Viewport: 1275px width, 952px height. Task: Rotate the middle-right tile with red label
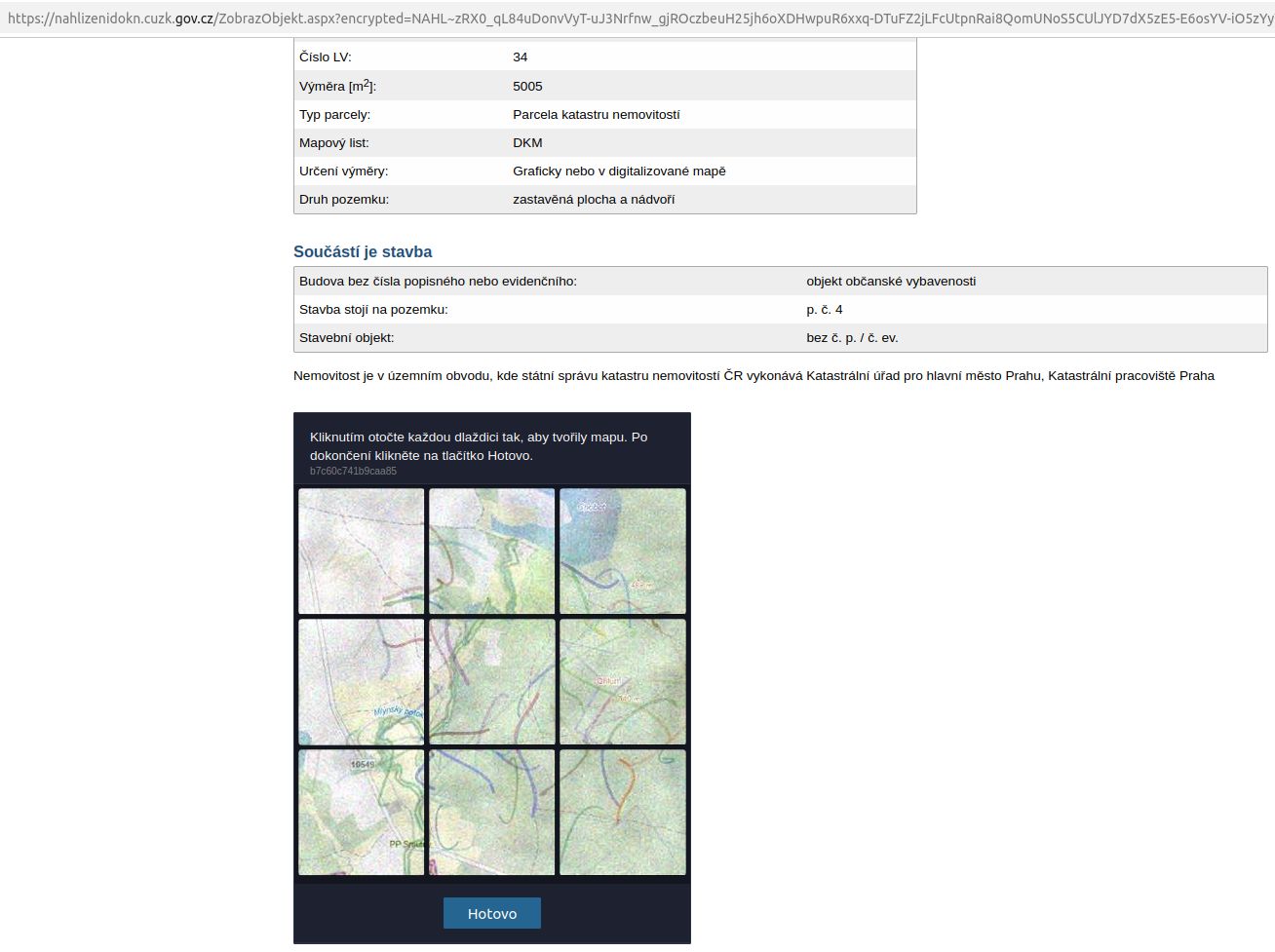(623, 682)
